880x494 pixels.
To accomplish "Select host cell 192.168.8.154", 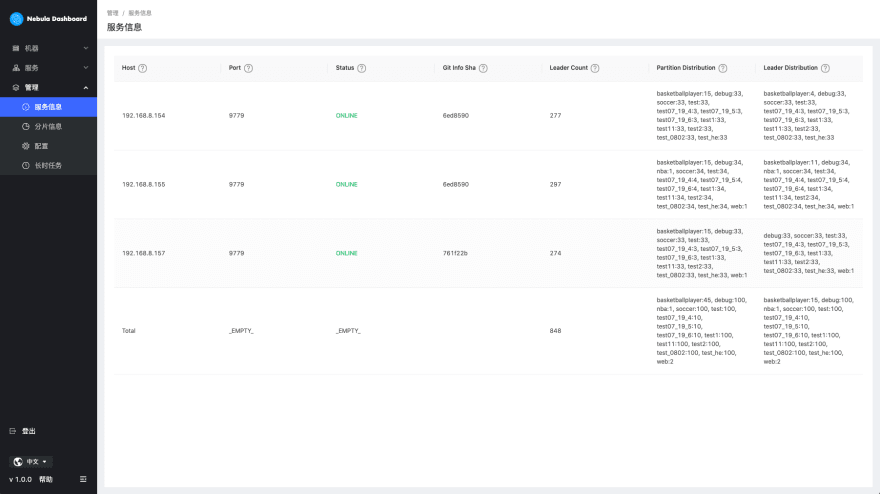I will 144,116.
